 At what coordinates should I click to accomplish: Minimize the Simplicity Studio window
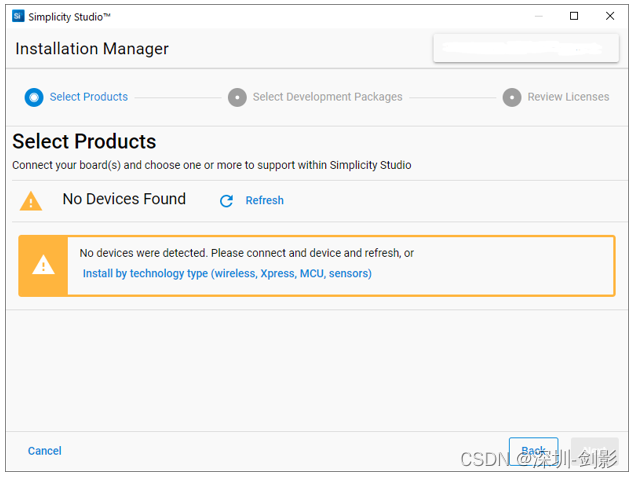(538, 16)
